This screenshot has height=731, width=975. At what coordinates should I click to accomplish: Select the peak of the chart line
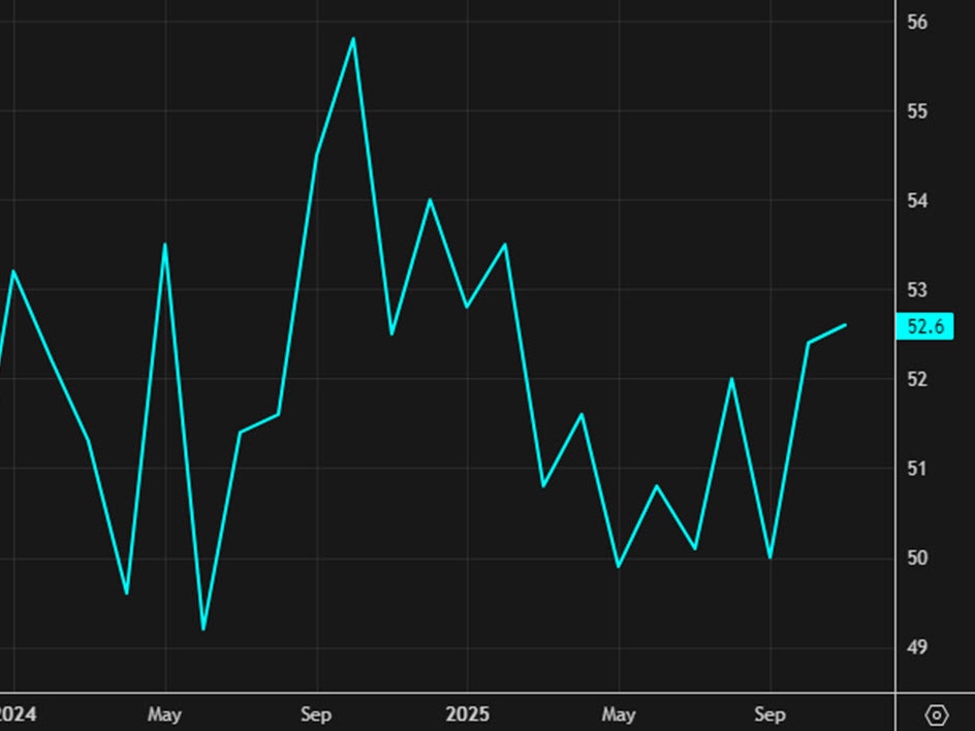tap(353, 38)
